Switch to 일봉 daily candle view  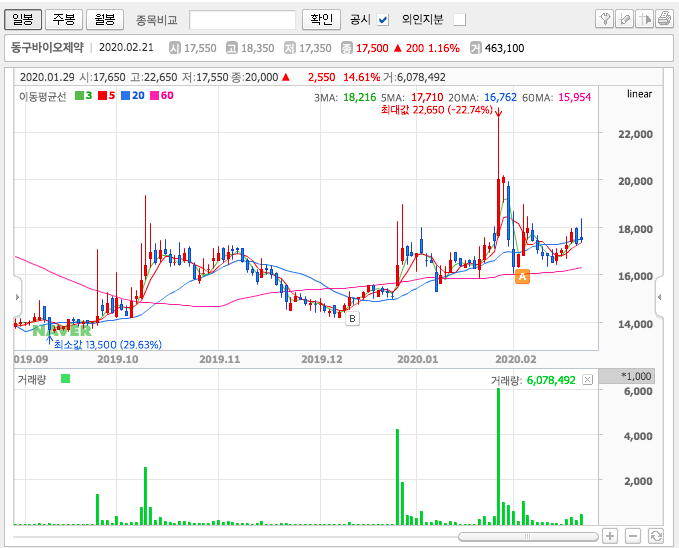click(23, 19)
